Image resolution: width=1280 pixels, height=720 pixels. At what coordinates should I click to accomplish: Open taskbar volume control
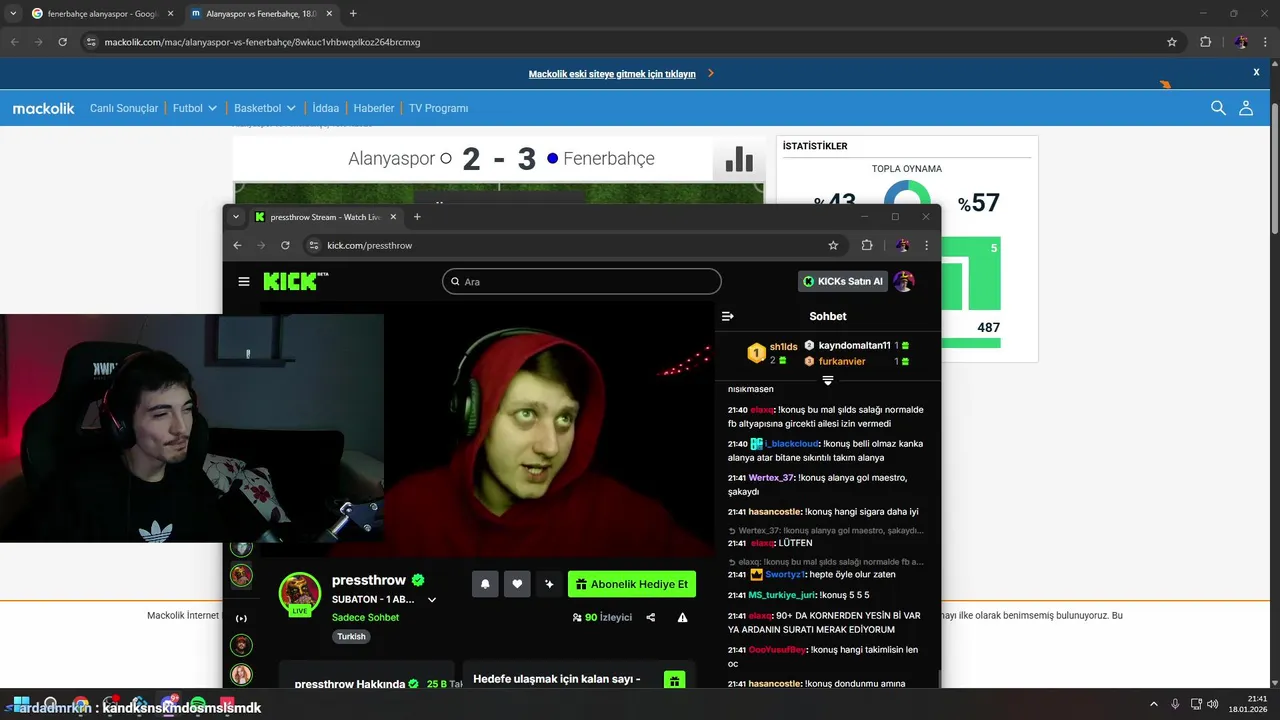coord(1212,704)
